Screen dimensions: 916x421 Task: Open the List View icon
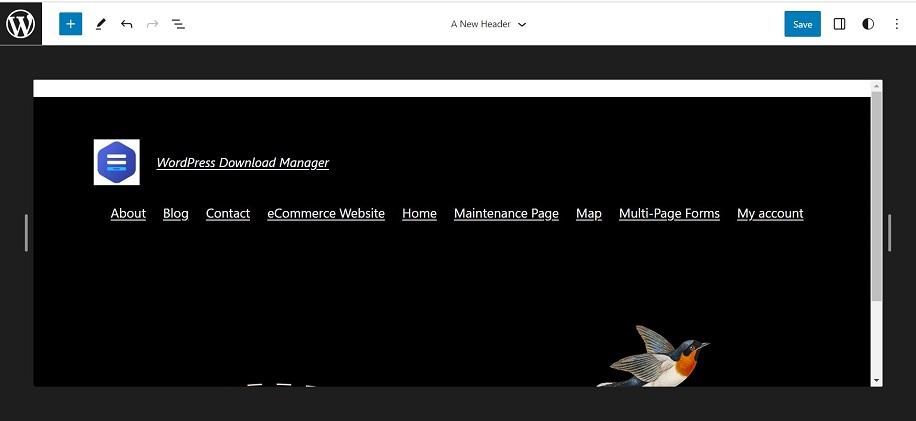pyautogui.click(x=178, y=24)
